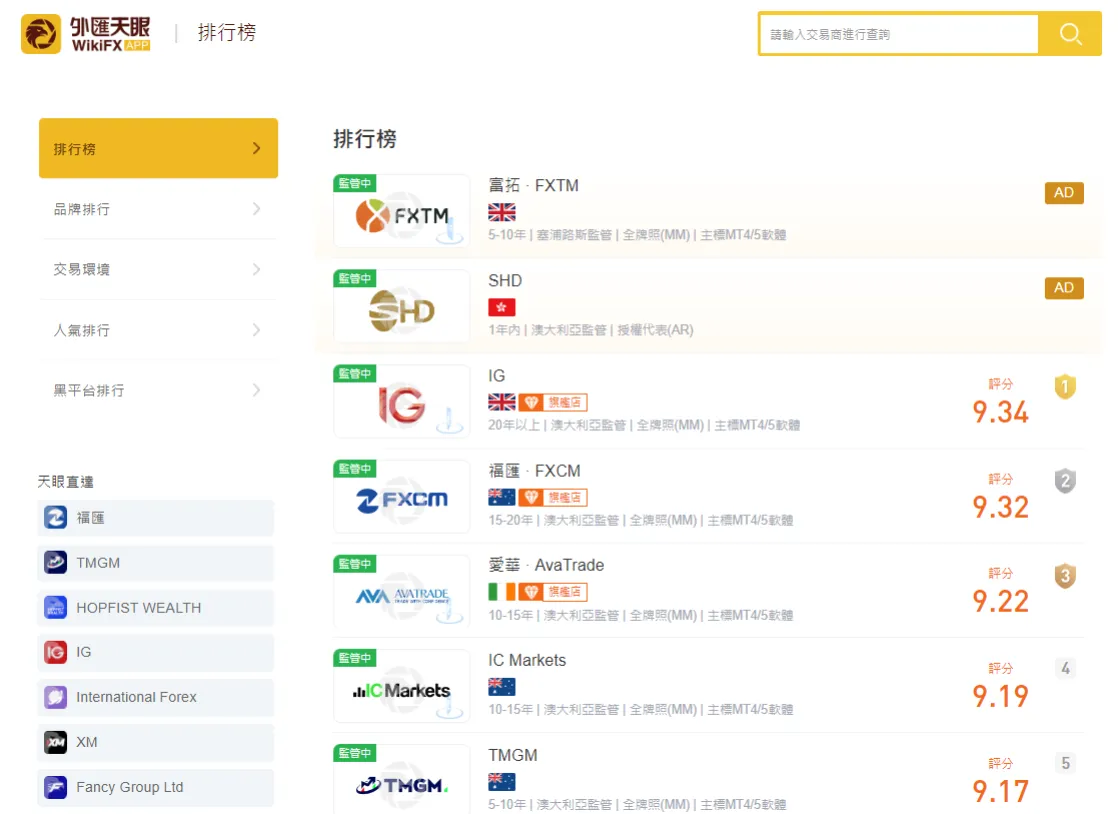
Task: Click chevron arrow beside 品牌排行
Action: tap(257, 209)
